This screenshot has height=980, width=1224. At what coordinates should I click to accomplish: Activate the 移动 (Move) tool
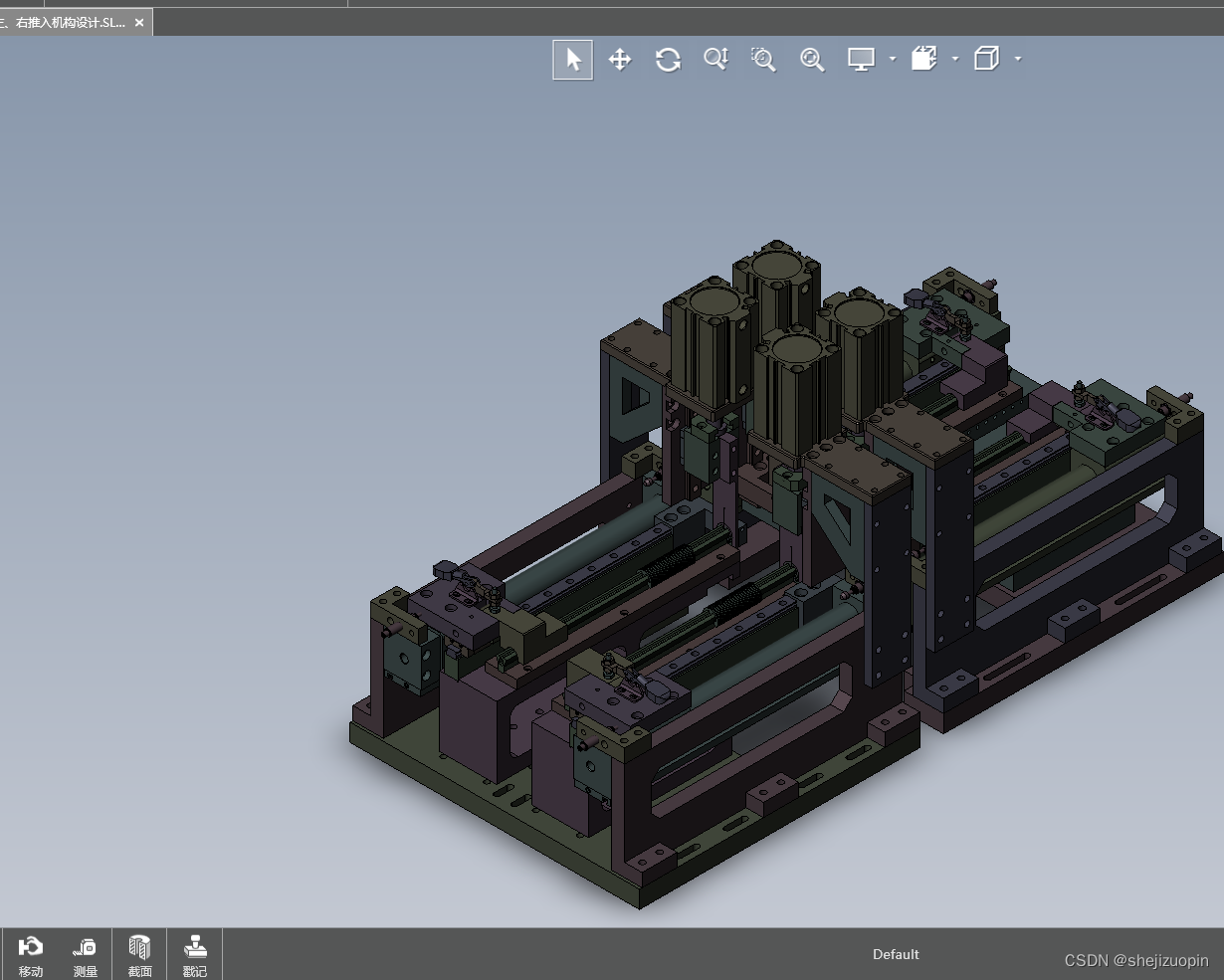click(31, 955)
